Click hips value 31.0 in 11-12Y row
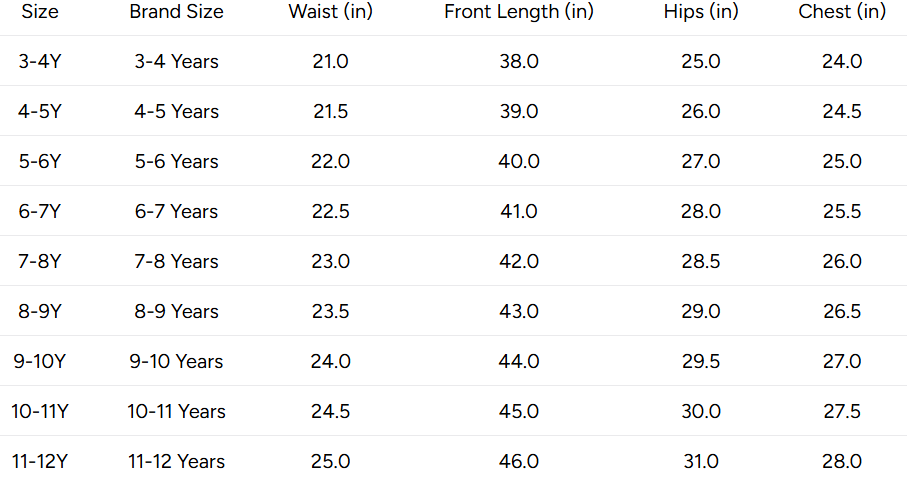907x482 pixels. 701,461
